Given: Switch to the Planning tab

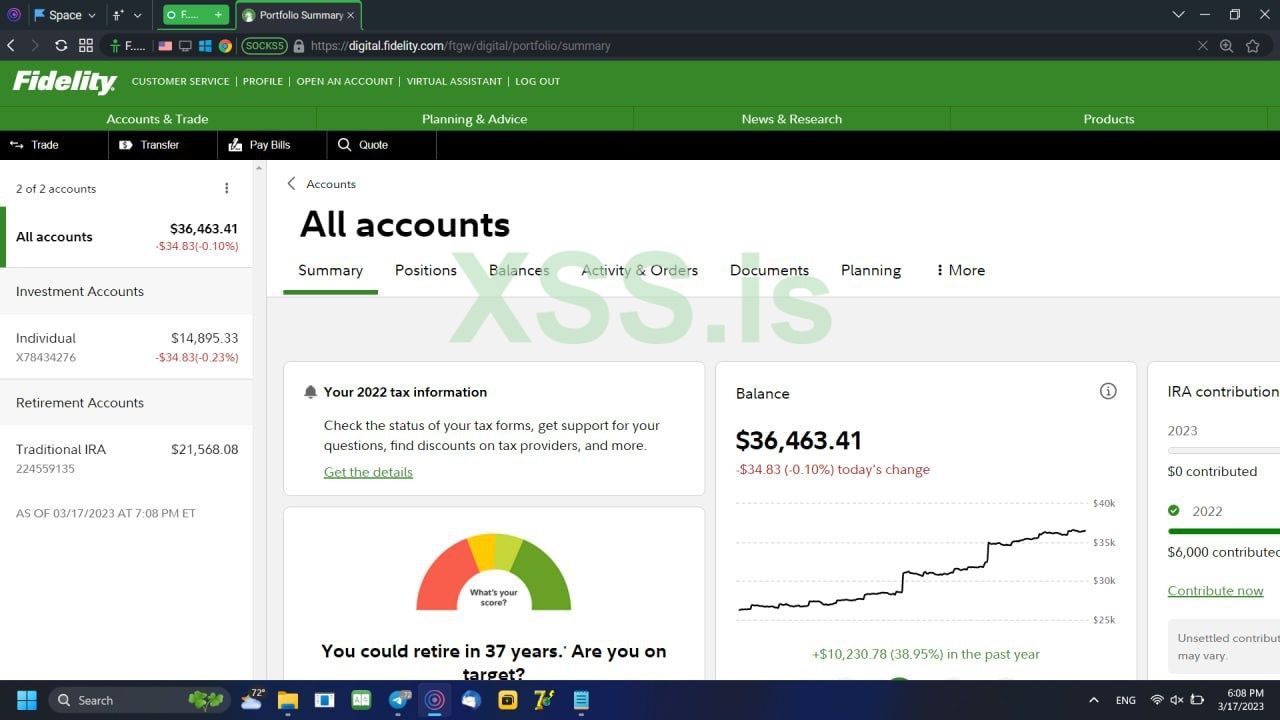Looking at the screenshot, I should tap(871, 270).
